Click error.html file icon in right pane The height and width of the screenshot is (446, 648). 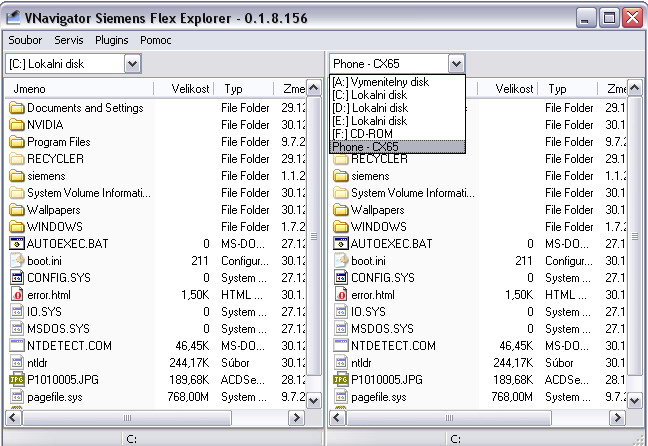341,295
